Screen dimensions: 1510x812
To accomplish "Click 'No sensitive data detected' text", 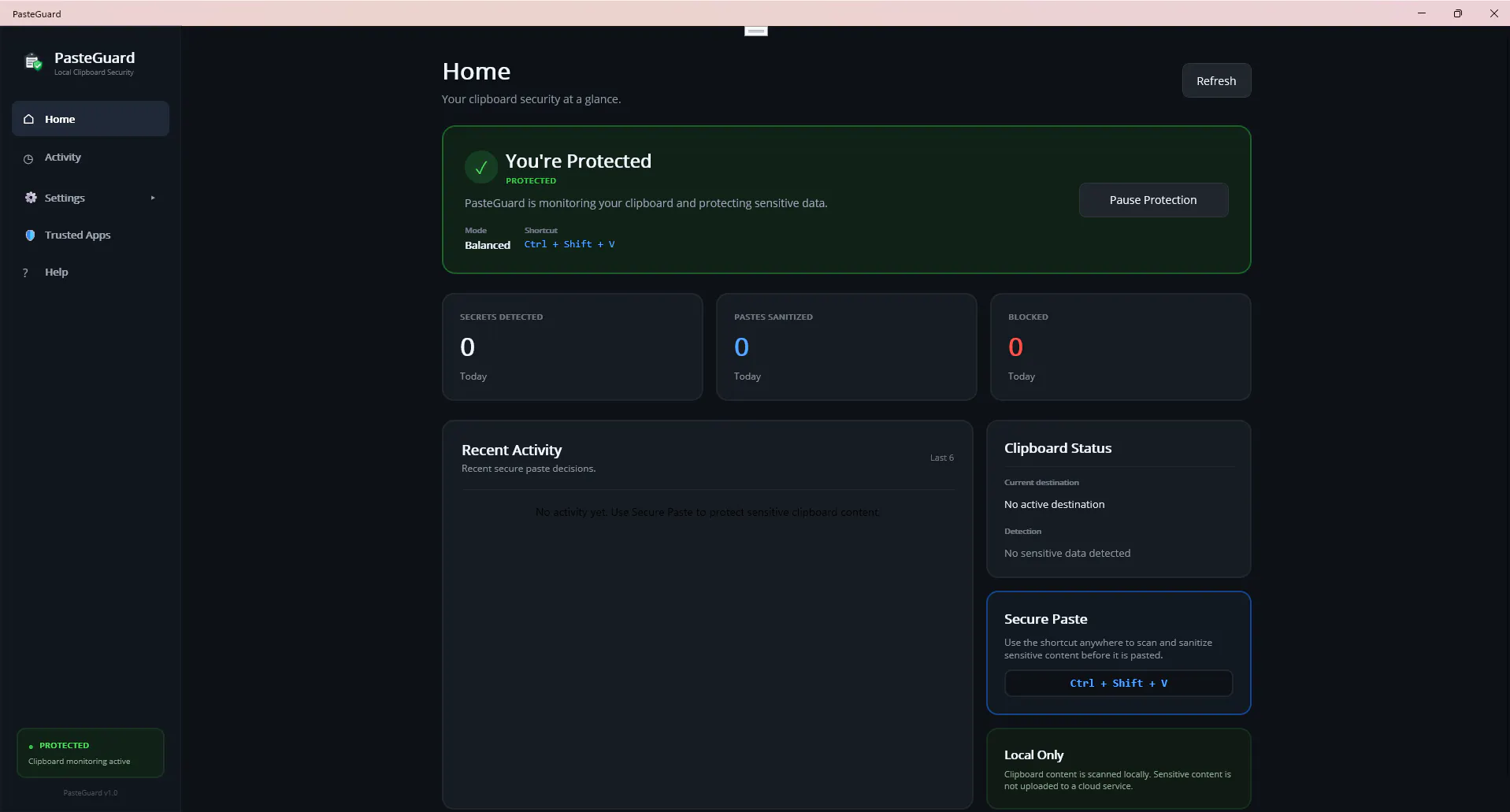I will point(1067,553).
